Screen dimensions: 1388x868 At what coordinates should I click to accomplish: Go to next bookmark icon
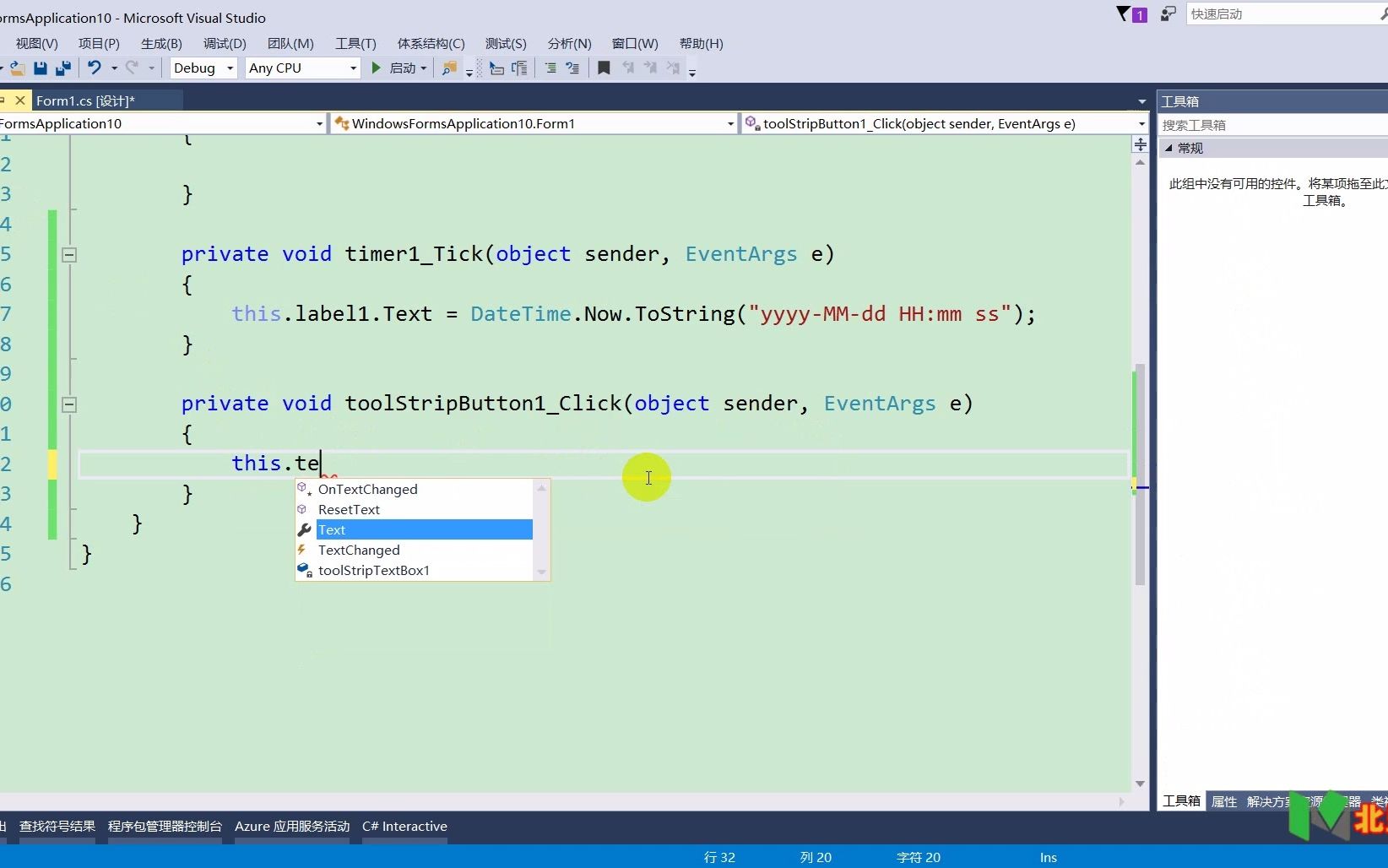tap(650, 68)
